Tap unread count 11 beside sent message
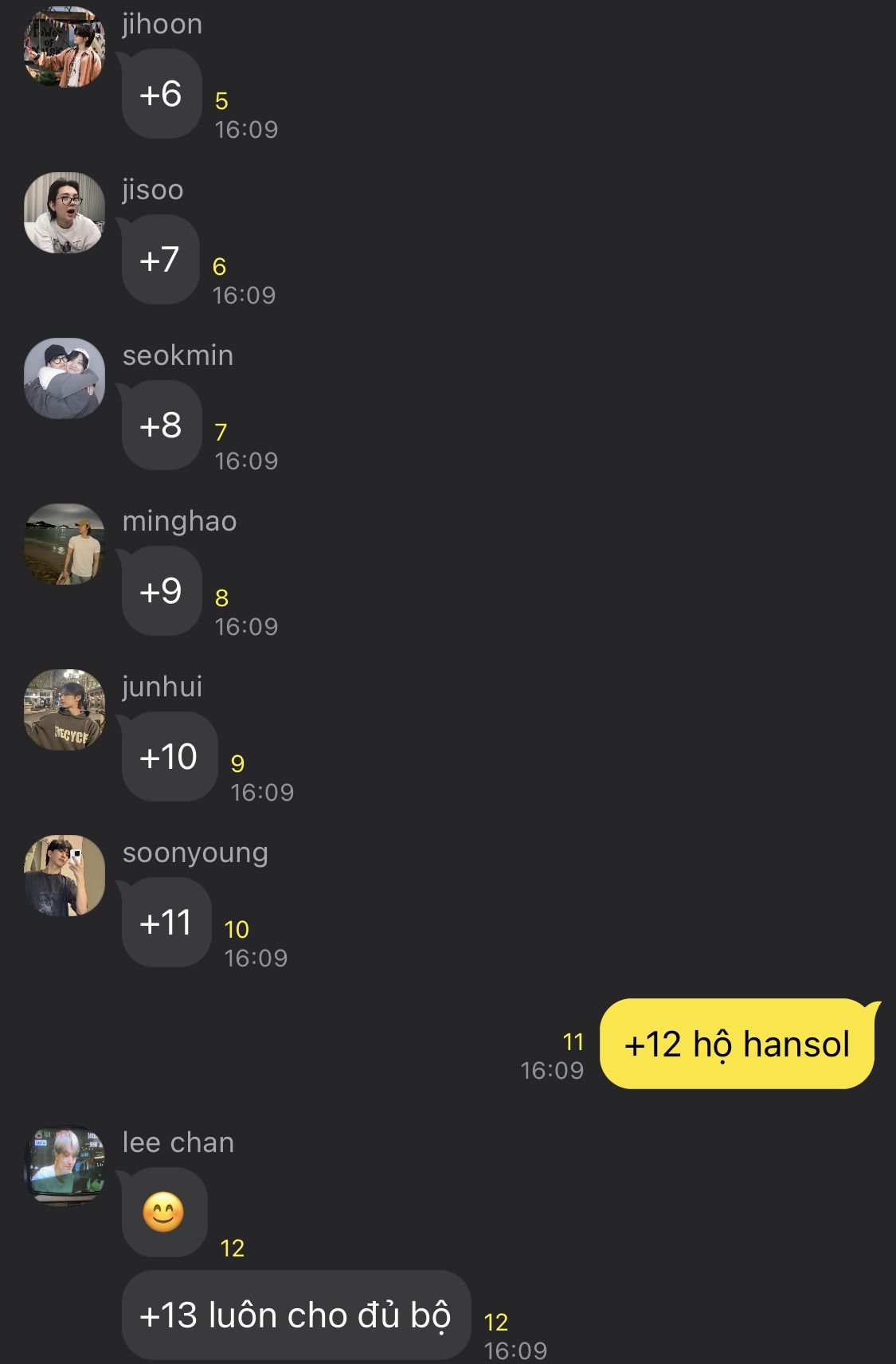The width and height of the screenshot is (896, 1364). 573,1042
